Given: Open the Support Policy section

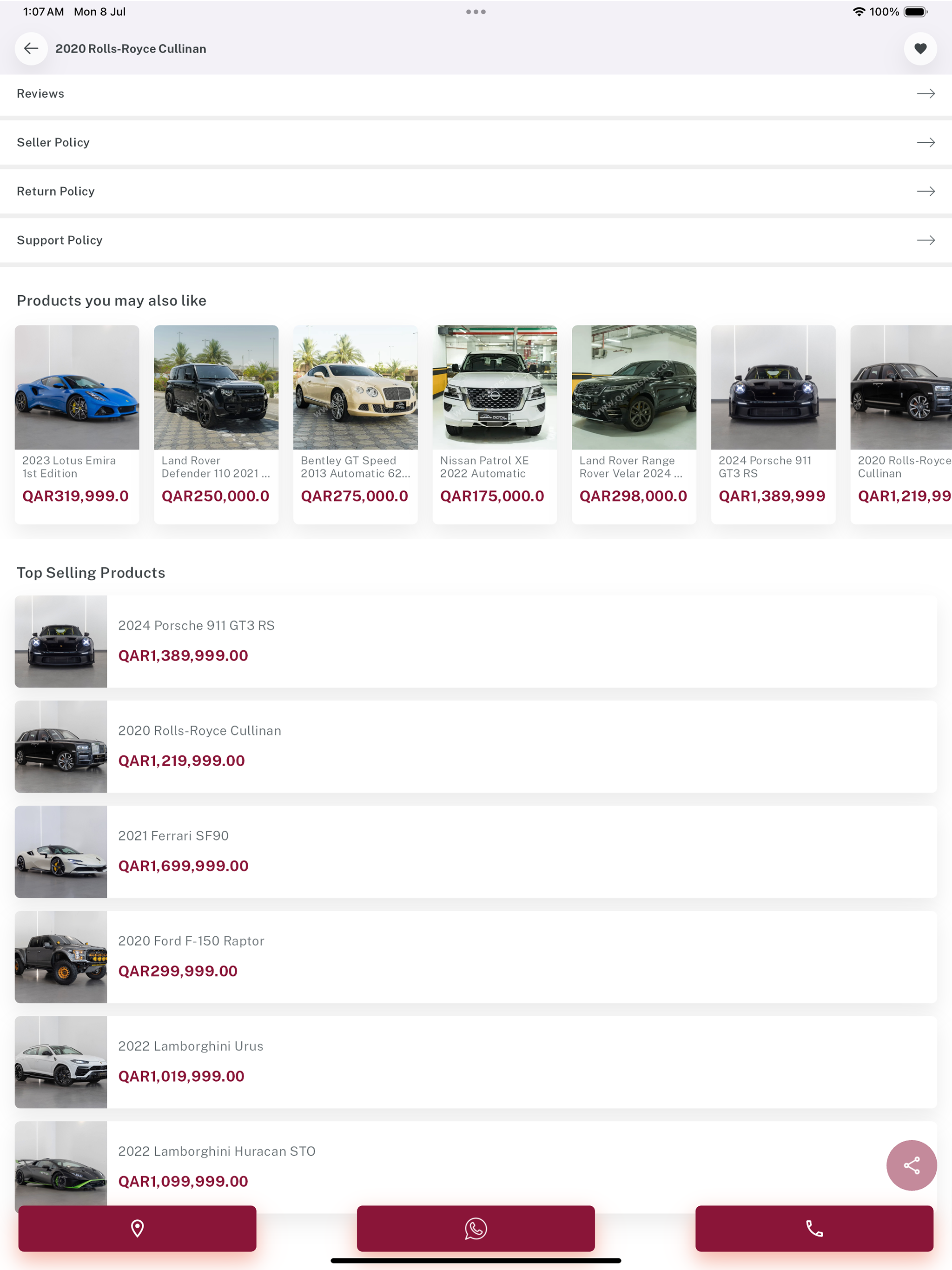Looking at the screenshot, I should coord(476,240).
